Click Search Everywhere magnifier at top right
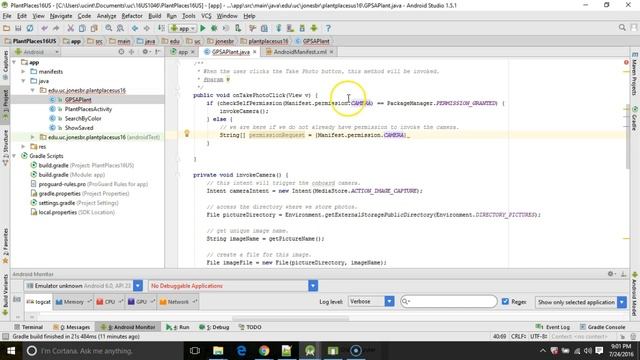This screenshot has width=640, height=360. click(622, 28)
